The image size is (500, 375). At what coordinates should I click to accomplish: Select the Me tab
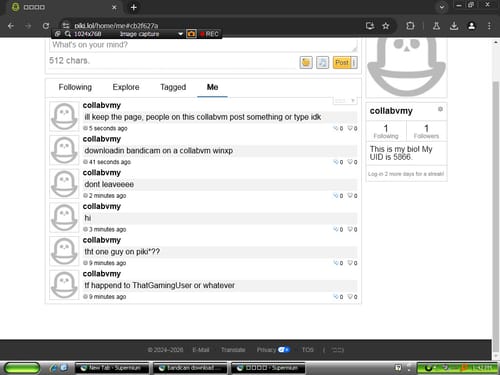point(212,87)
